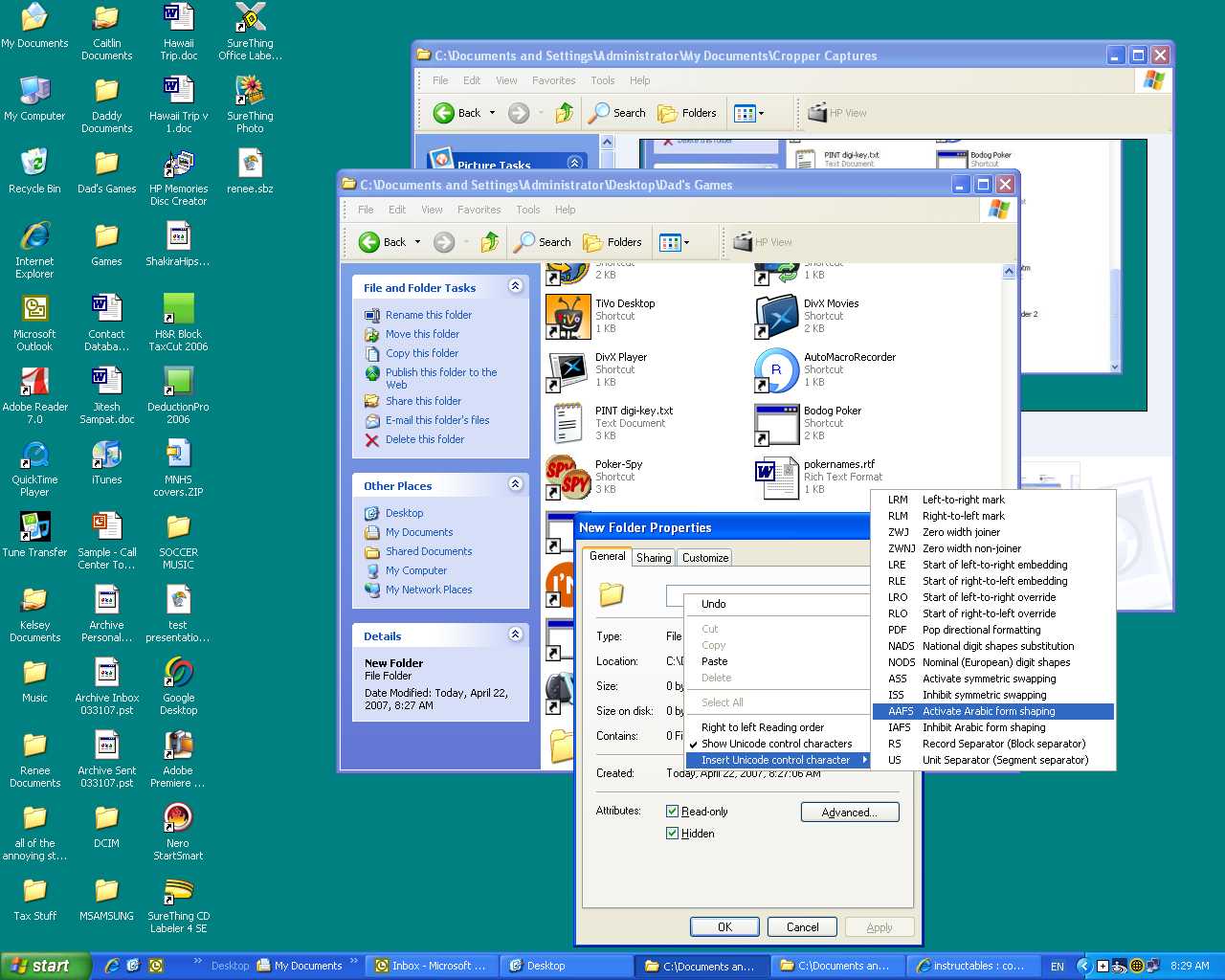Toggle the Hidden attribute checkbox

[673, 834]
